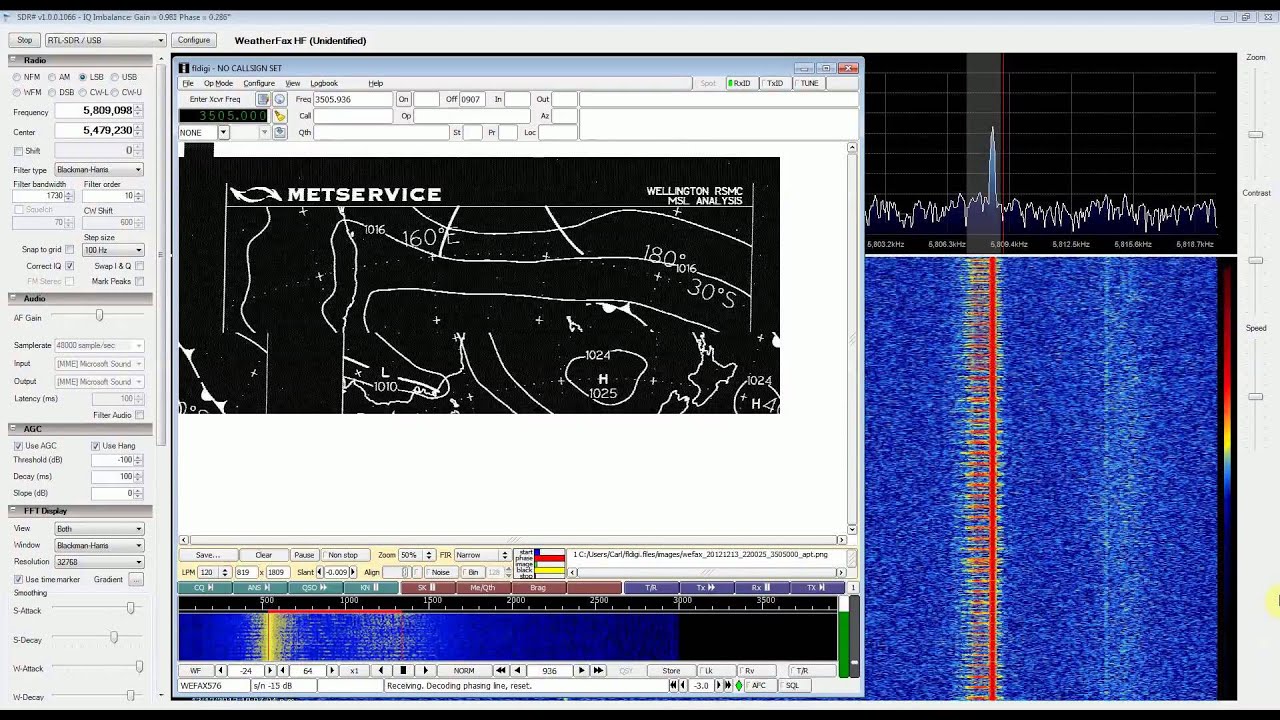Viewport: 1280px width, 720px height.
Task: Open the Logbook menu
Action: (323, 83)
